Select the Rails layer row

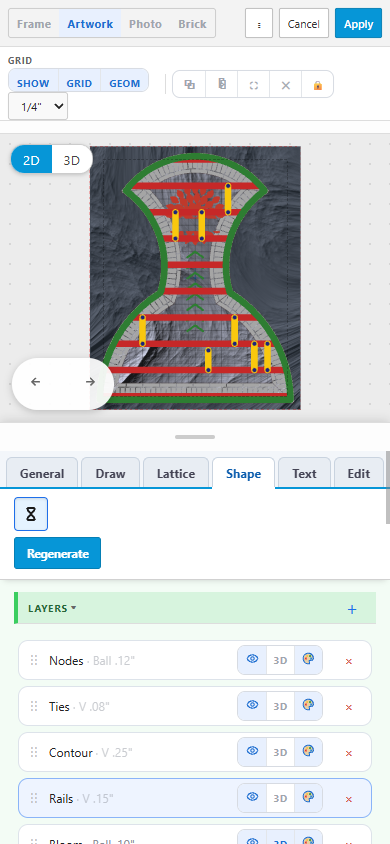click(195, 798)
